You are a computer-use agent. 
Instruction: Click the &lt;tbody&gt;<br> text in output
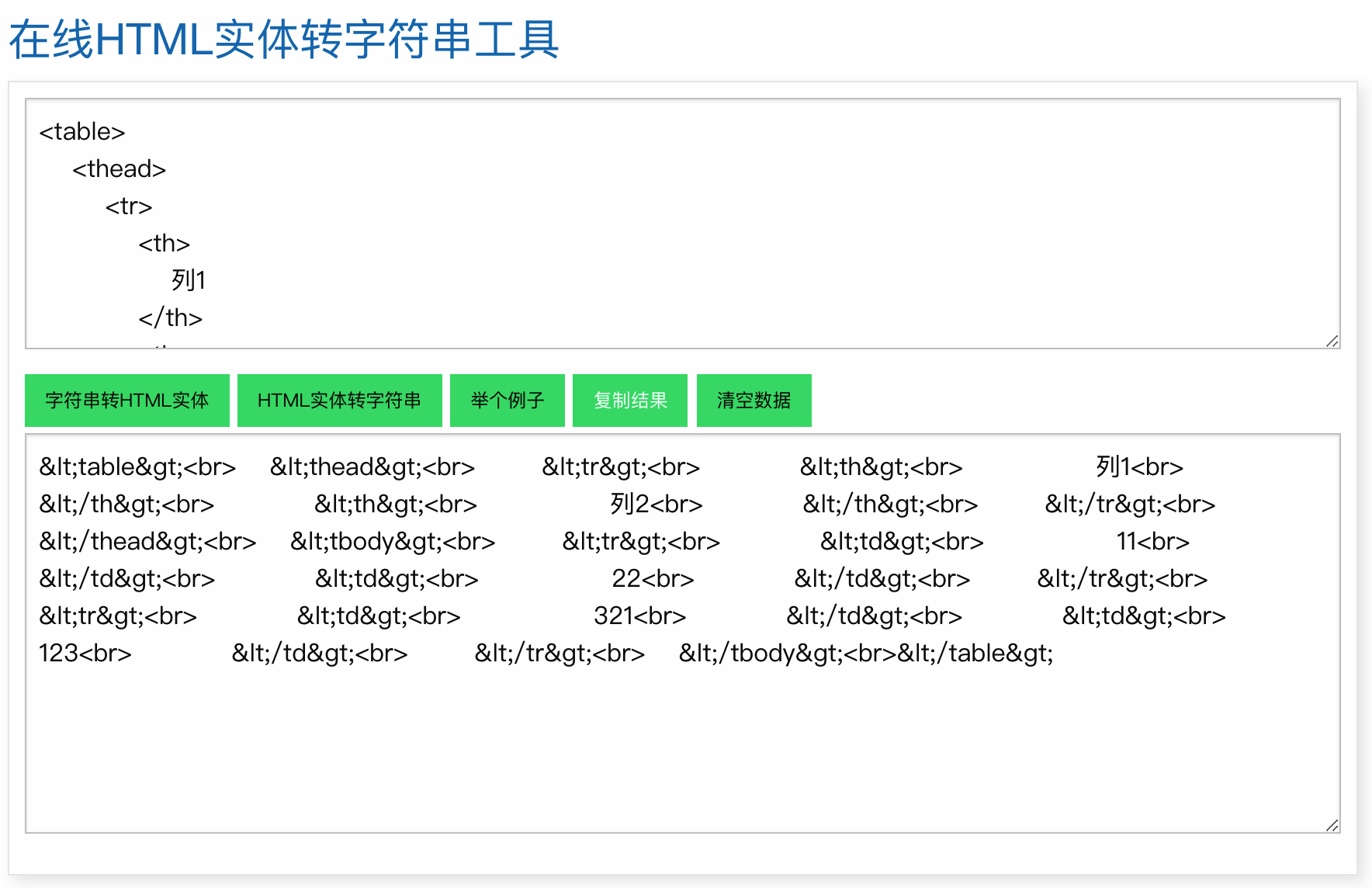pyautogui.click(x=393, y=542)
